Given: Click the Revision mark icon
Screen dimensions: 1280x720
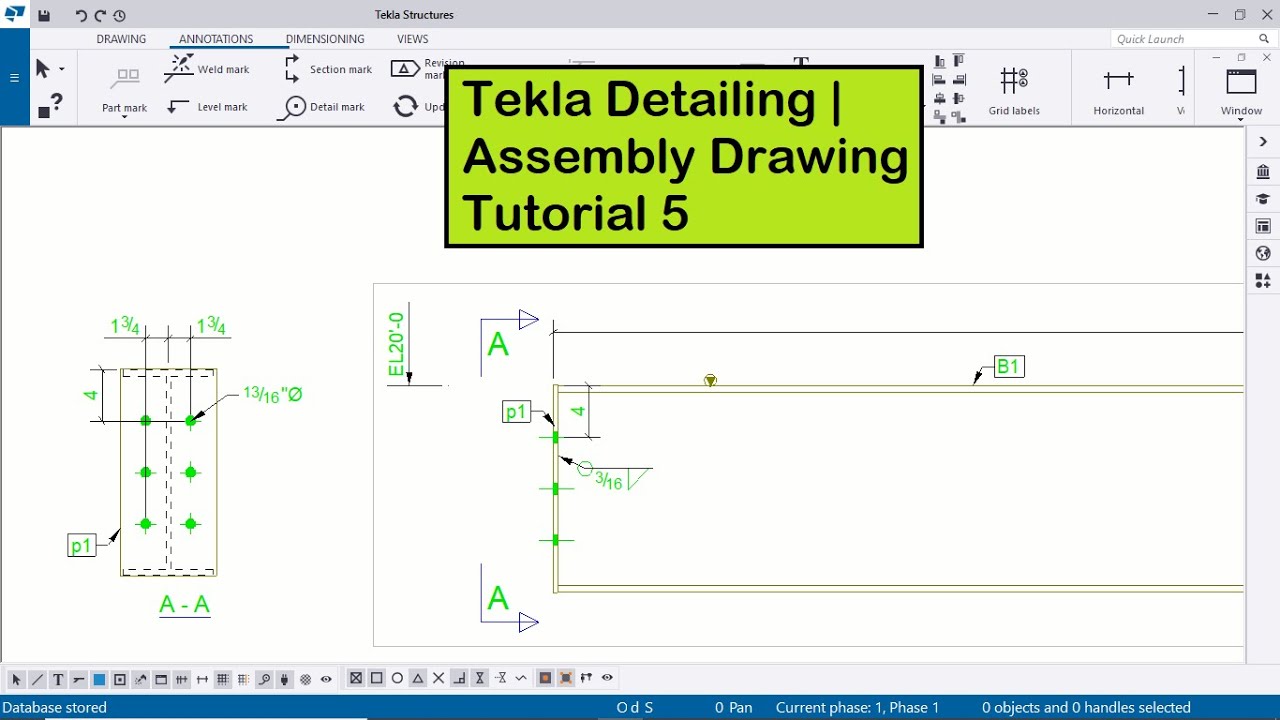Looking at the screenshot, I should [x=405, y=69].
